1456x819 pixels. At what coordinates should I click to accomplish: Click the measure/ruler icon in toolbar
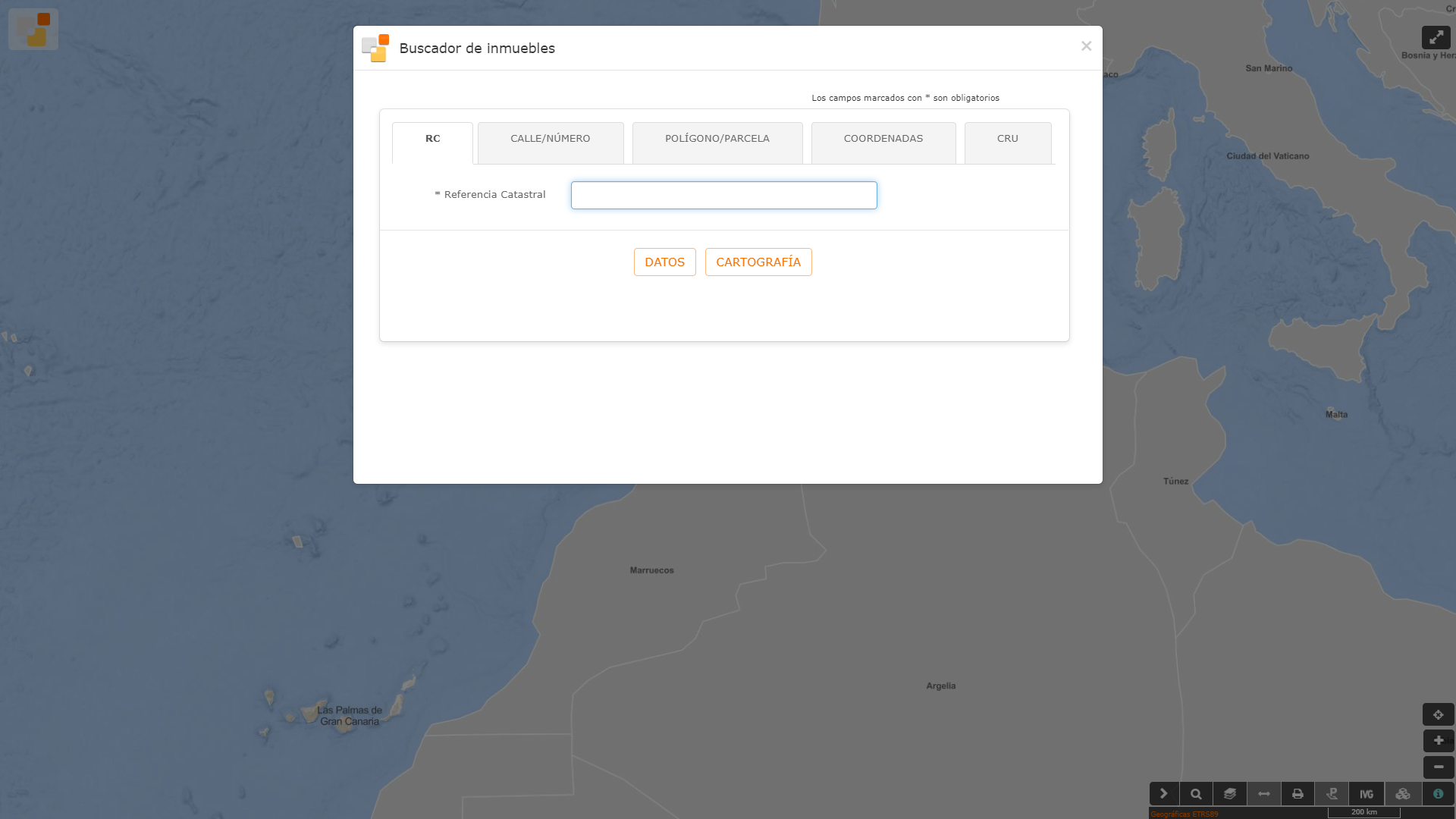(1263, 793)
